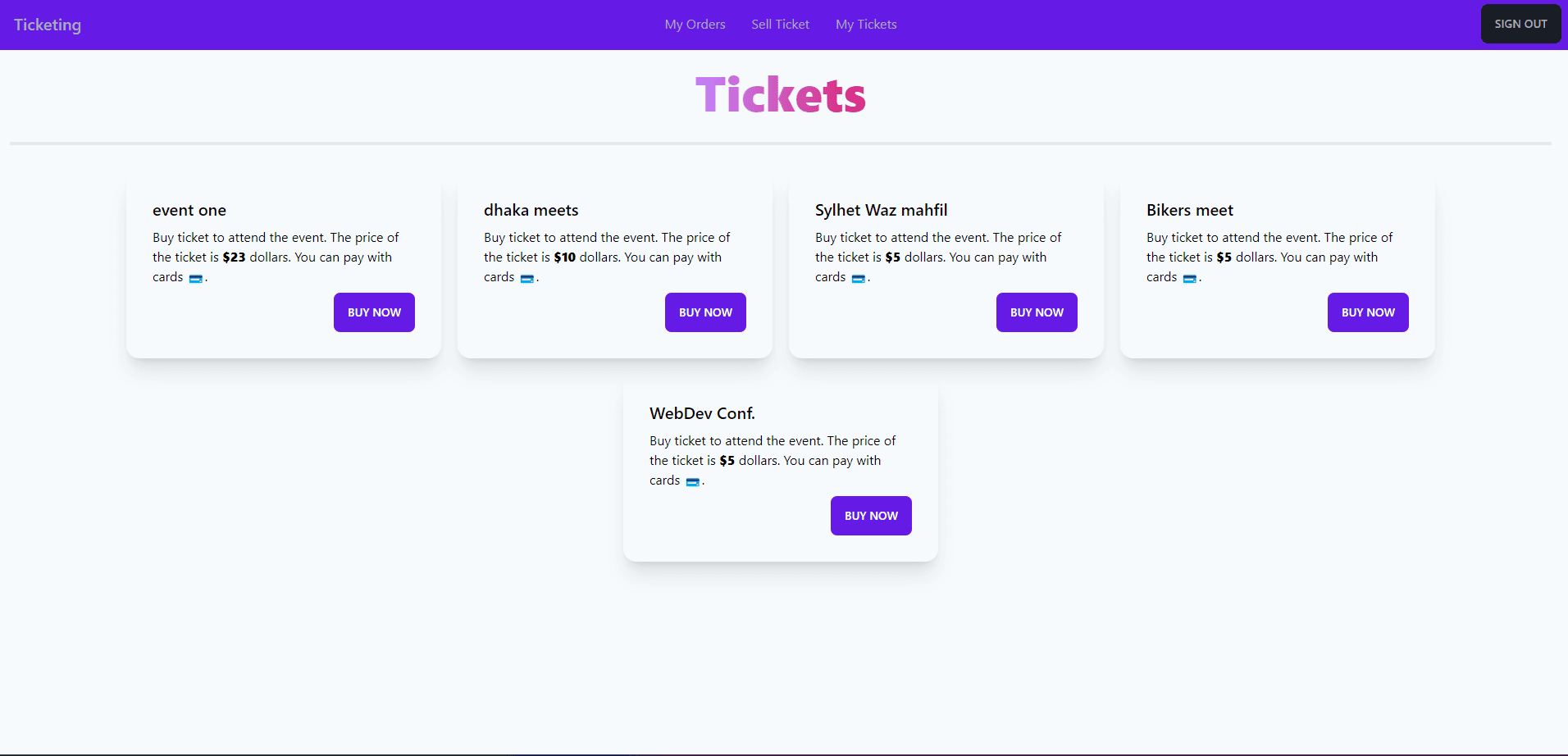Open the Ticketing home via the logo text
This screenshot has width=1568, height=756.
(x=47, y=24)
